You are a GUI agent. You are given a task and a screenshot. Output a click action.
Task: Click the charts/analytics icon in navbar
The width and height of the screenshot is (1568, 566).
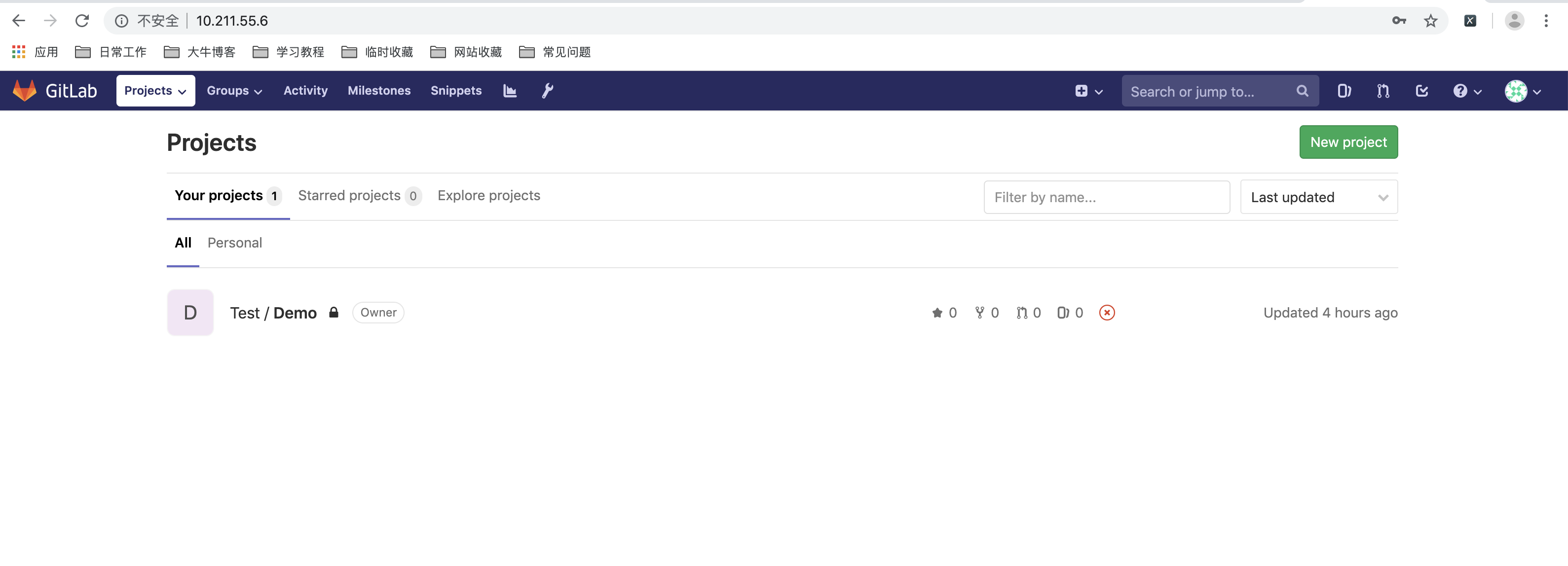click(510, 91)
